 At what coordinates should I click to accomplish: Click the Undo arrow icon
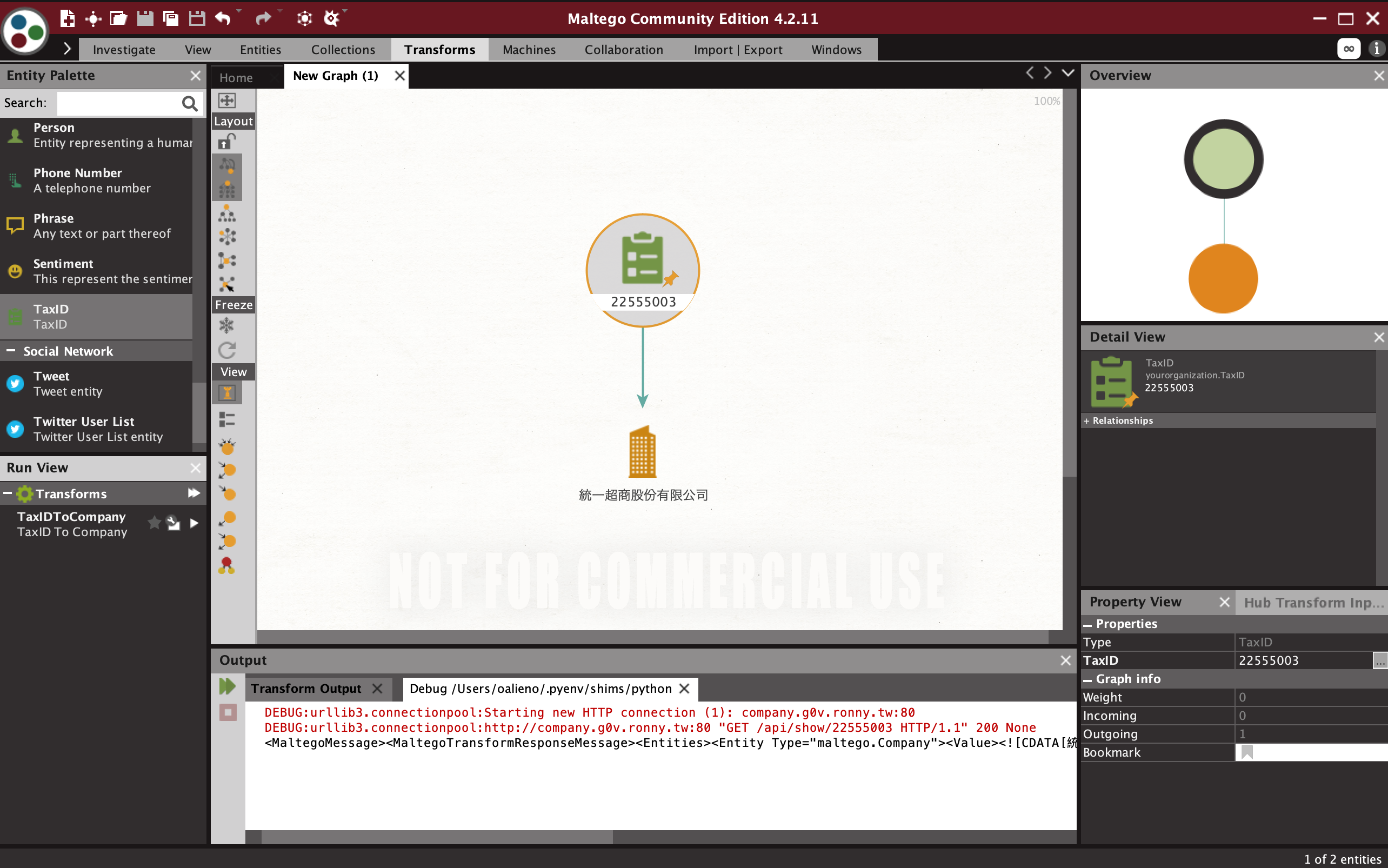(x=223, y=18)
